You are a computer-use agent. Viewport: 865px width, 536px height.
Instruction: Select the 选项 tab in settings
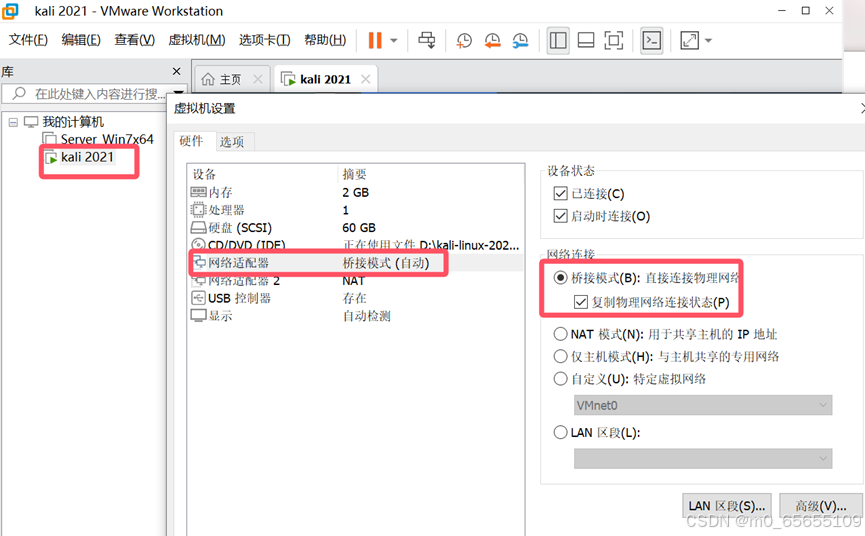[x=232, y=142]
